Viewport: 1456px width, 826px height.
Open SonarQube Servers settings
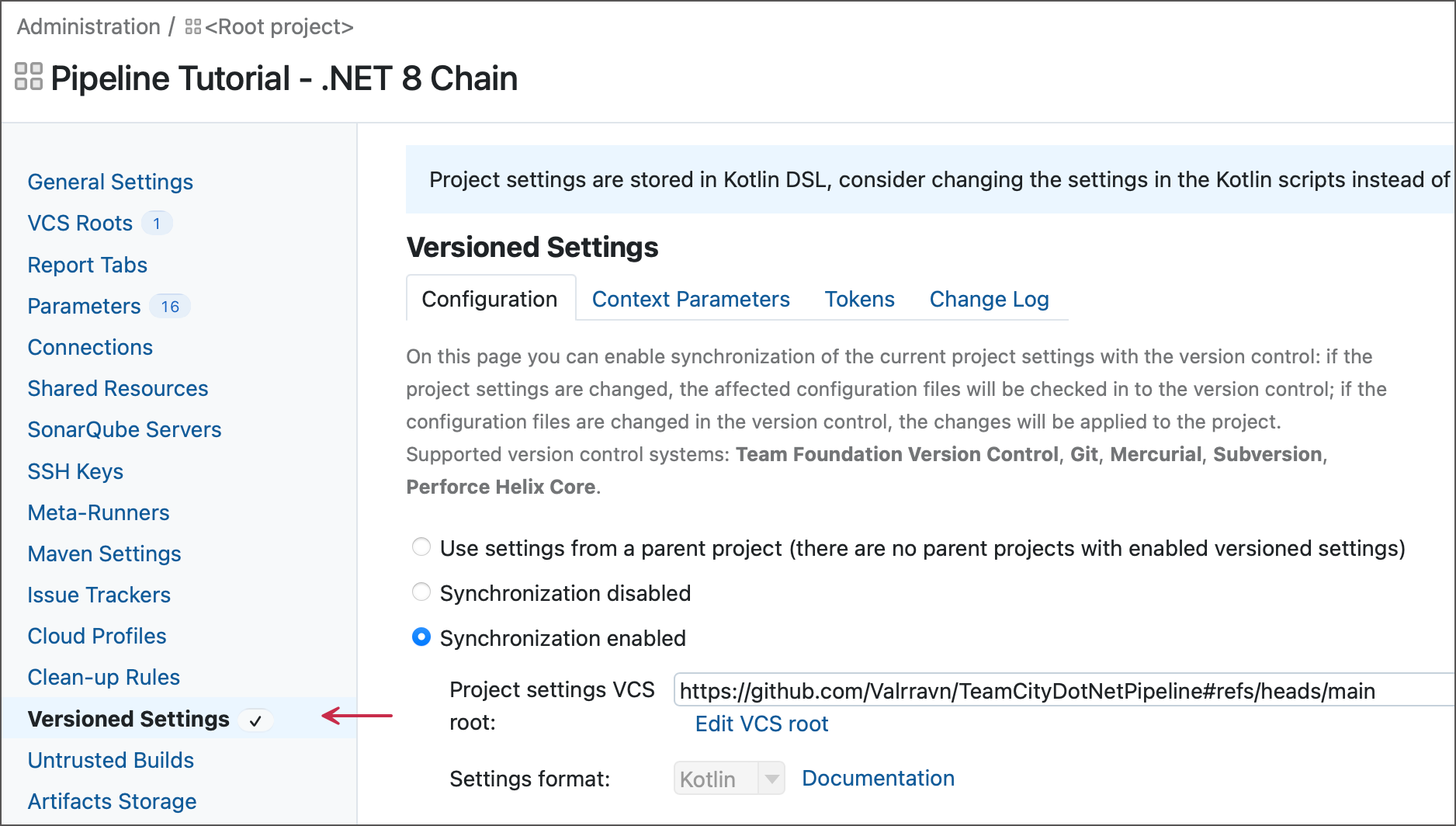pyautogui.click(x=124, y=429)
